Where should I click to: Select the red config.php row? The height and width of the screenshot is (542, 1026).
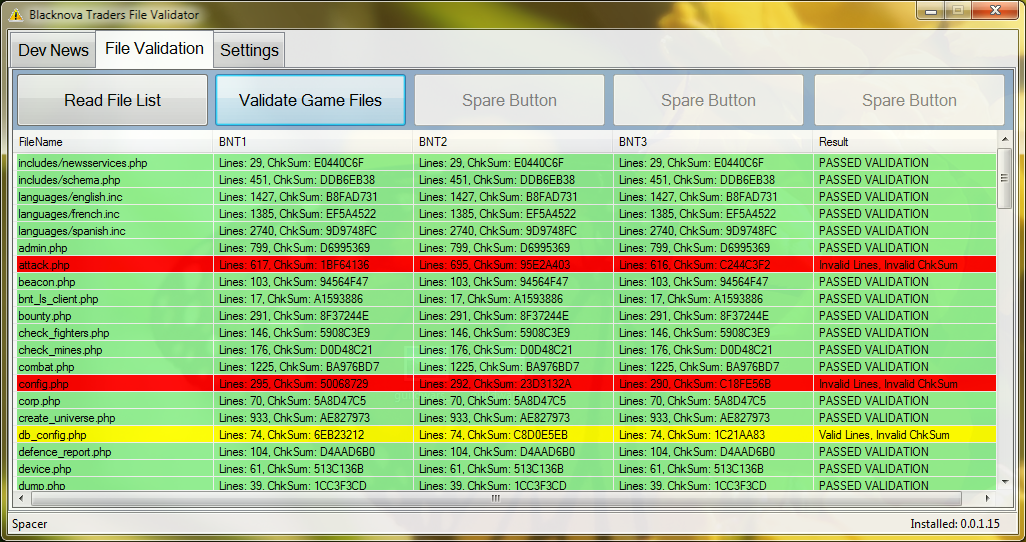(x=505, y=384)
